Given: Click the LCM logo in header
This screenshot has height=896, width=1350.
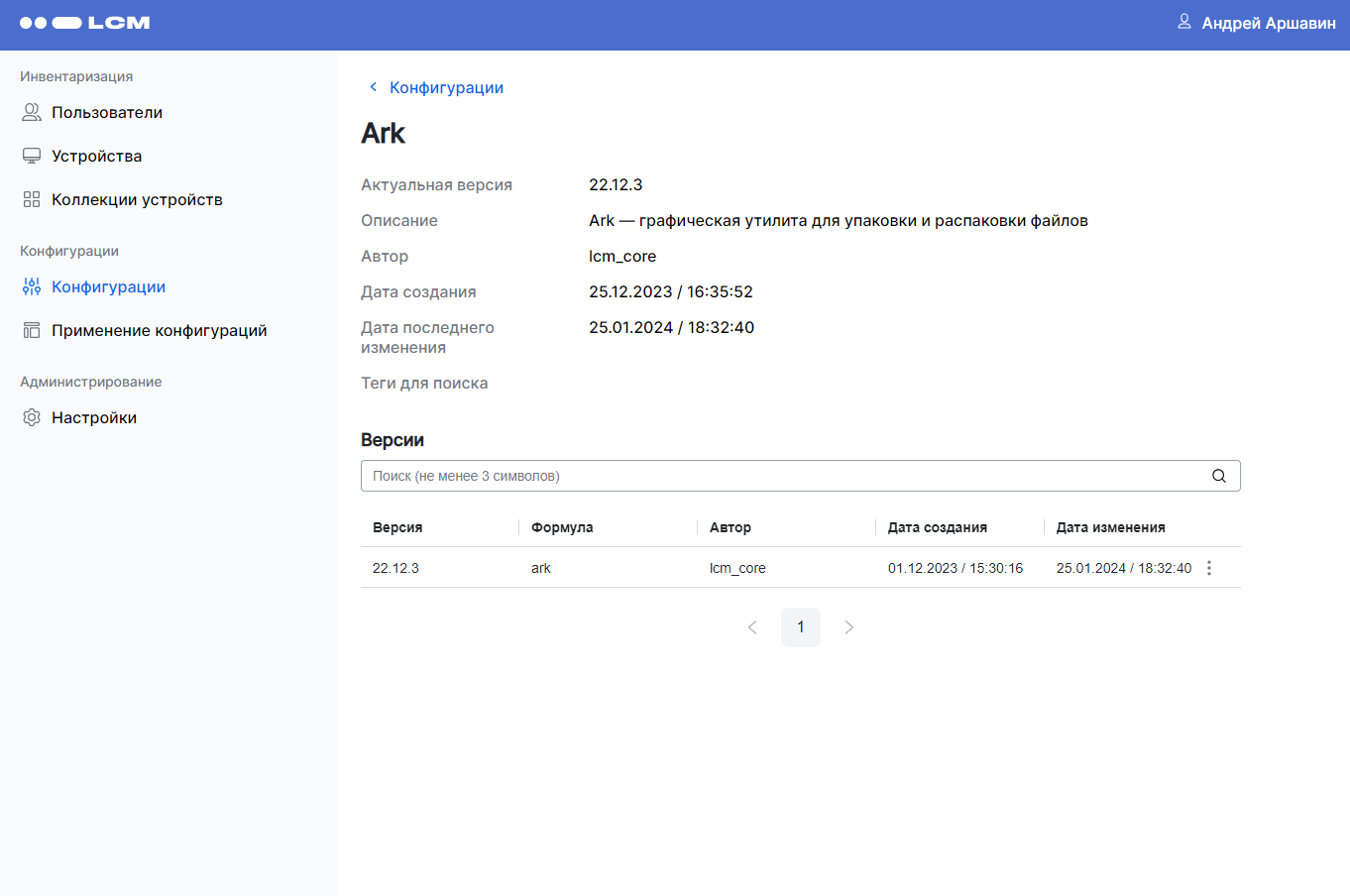Looking at the screenshot, I should click(x=85, y=23).
